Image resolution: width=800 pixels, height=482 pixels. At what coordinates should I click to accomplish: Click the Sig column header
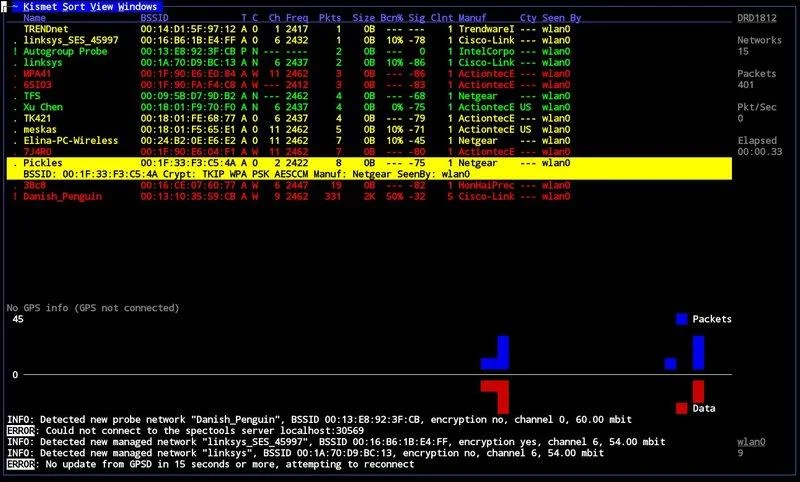pos(417,18)
